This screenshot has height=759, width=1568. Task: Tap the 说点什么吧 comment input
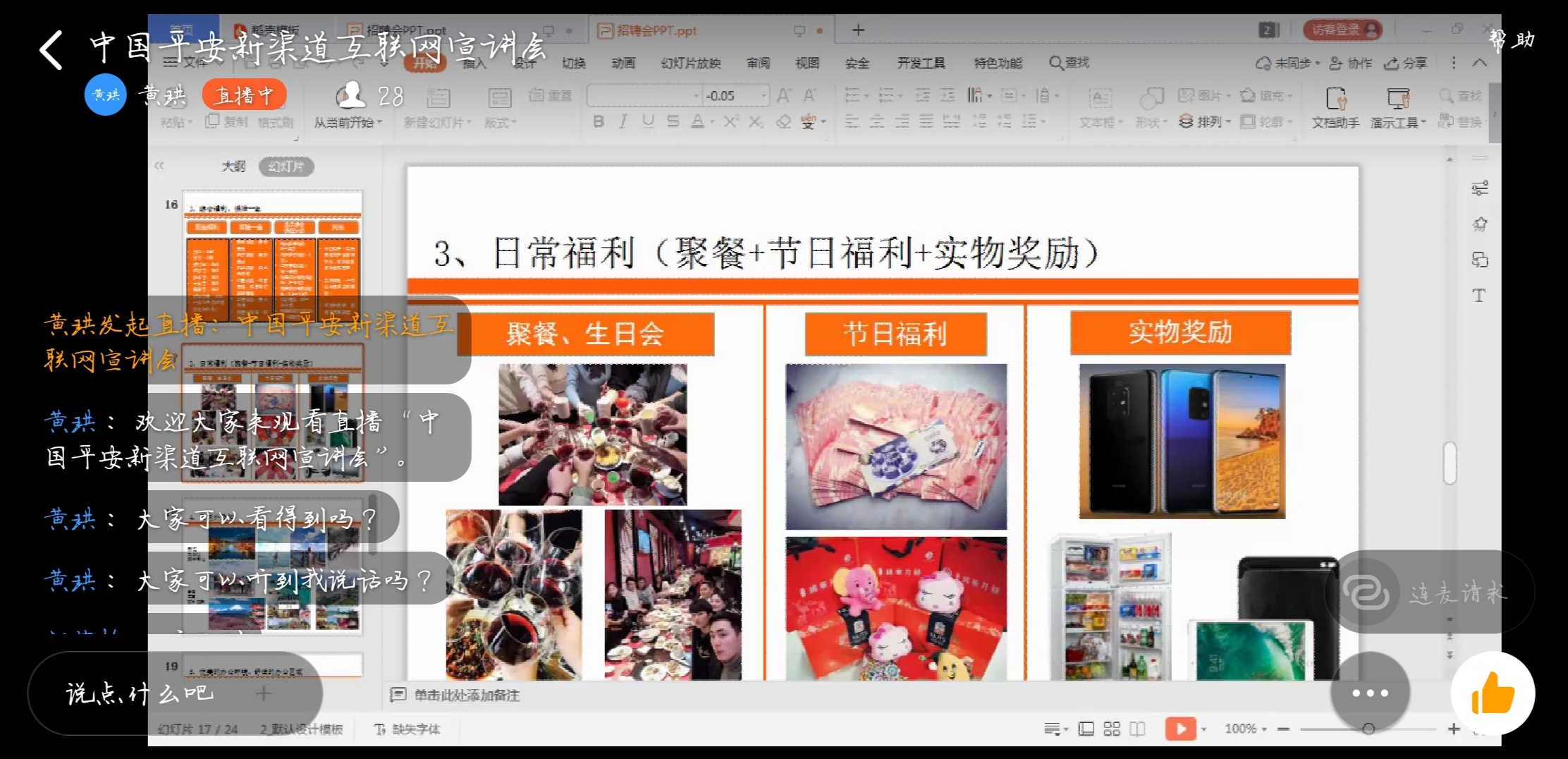[175, 693]
